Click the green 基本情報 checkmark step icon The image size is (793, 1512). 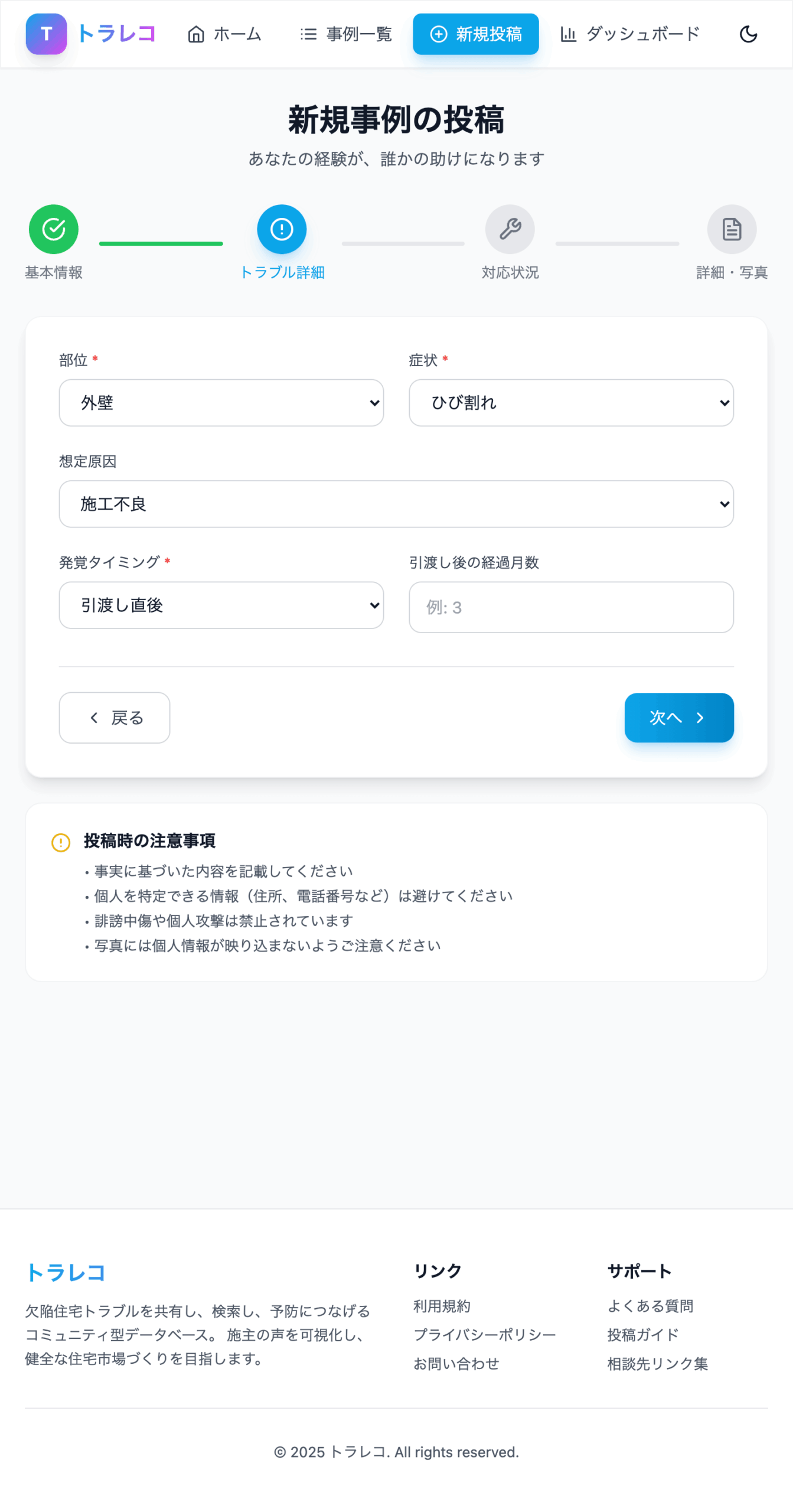coord(54,229)
